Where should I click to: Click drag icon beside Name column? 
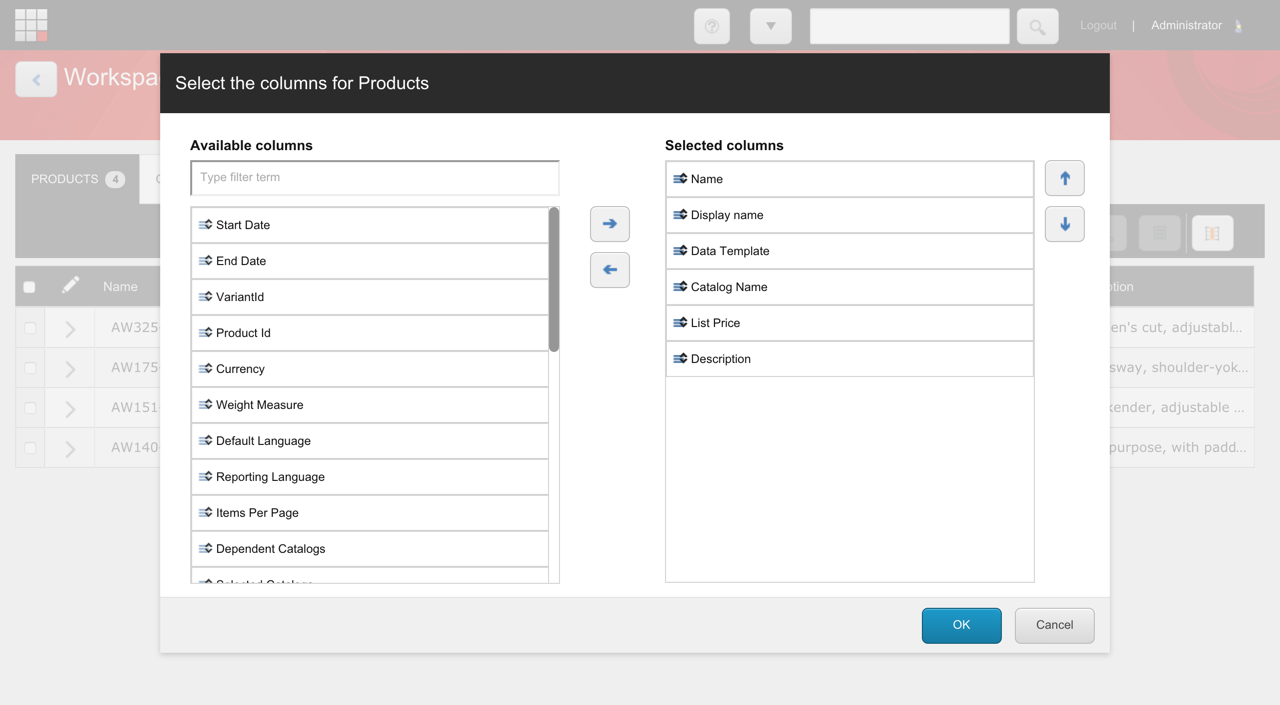(x=680, y=179)
